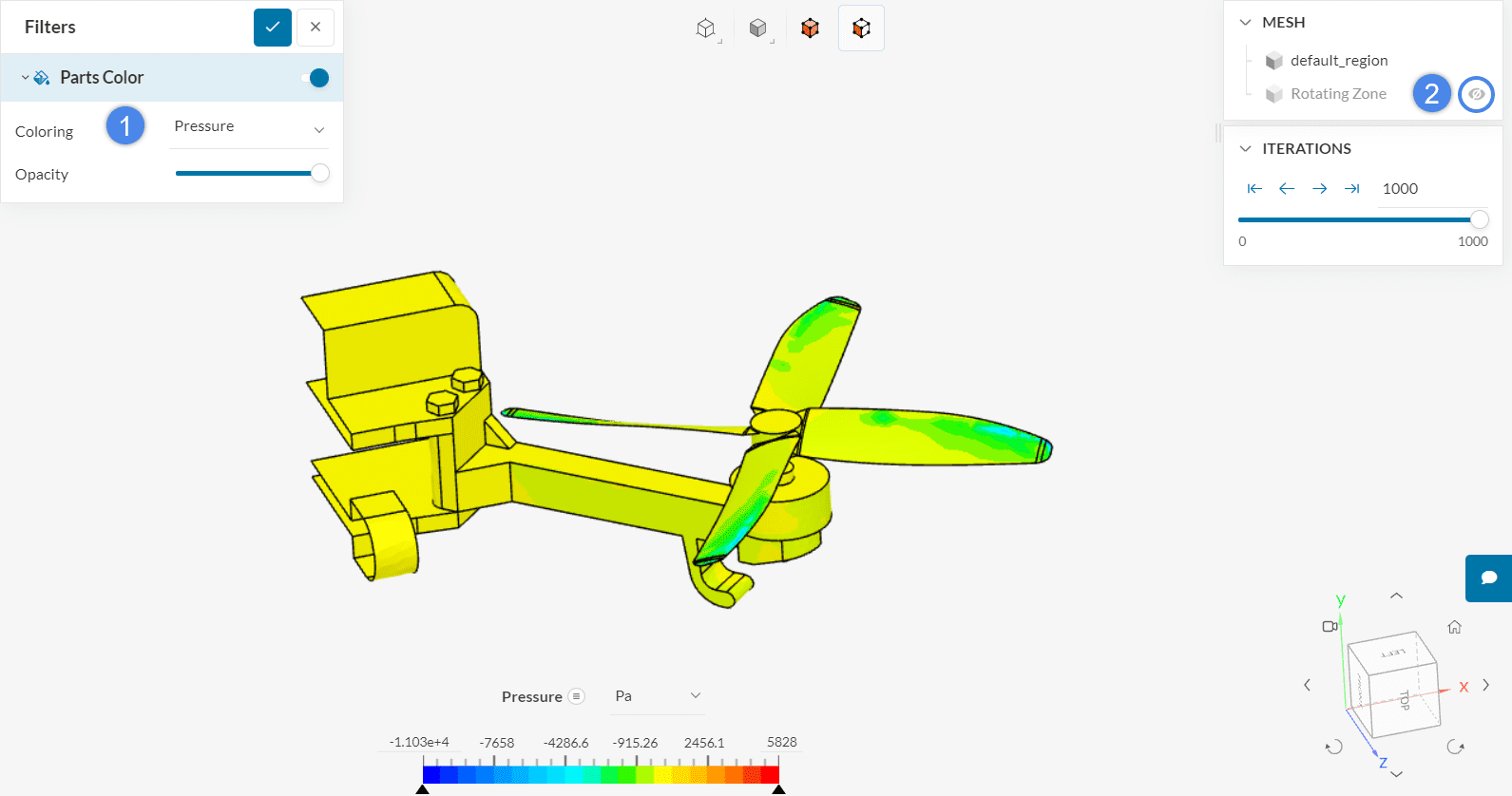Click the single-face orange cube selection icon
1512x796 pixels.
[x=861, y=28]
